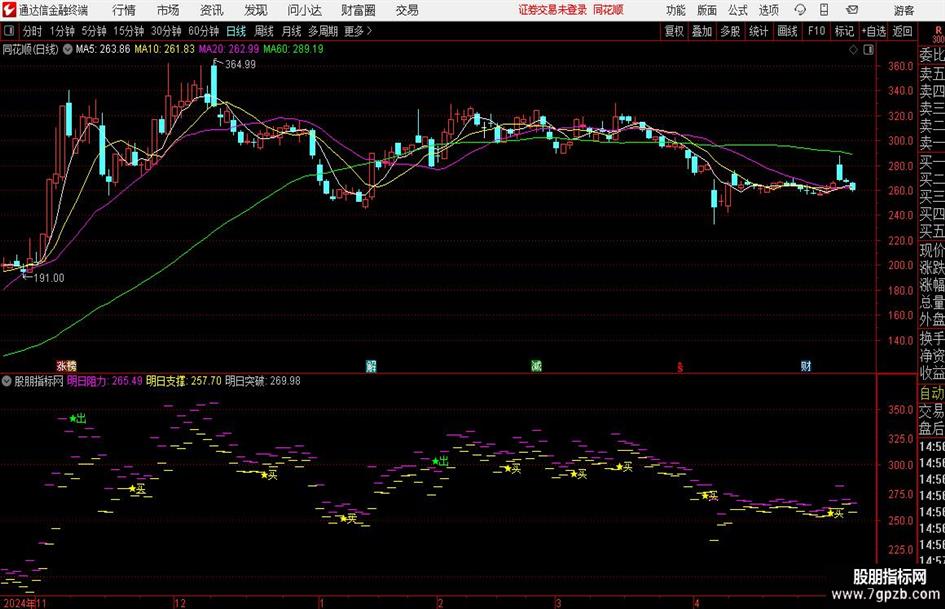
Task: Toggle the left panel icon beside 分时
Action: 8,31
